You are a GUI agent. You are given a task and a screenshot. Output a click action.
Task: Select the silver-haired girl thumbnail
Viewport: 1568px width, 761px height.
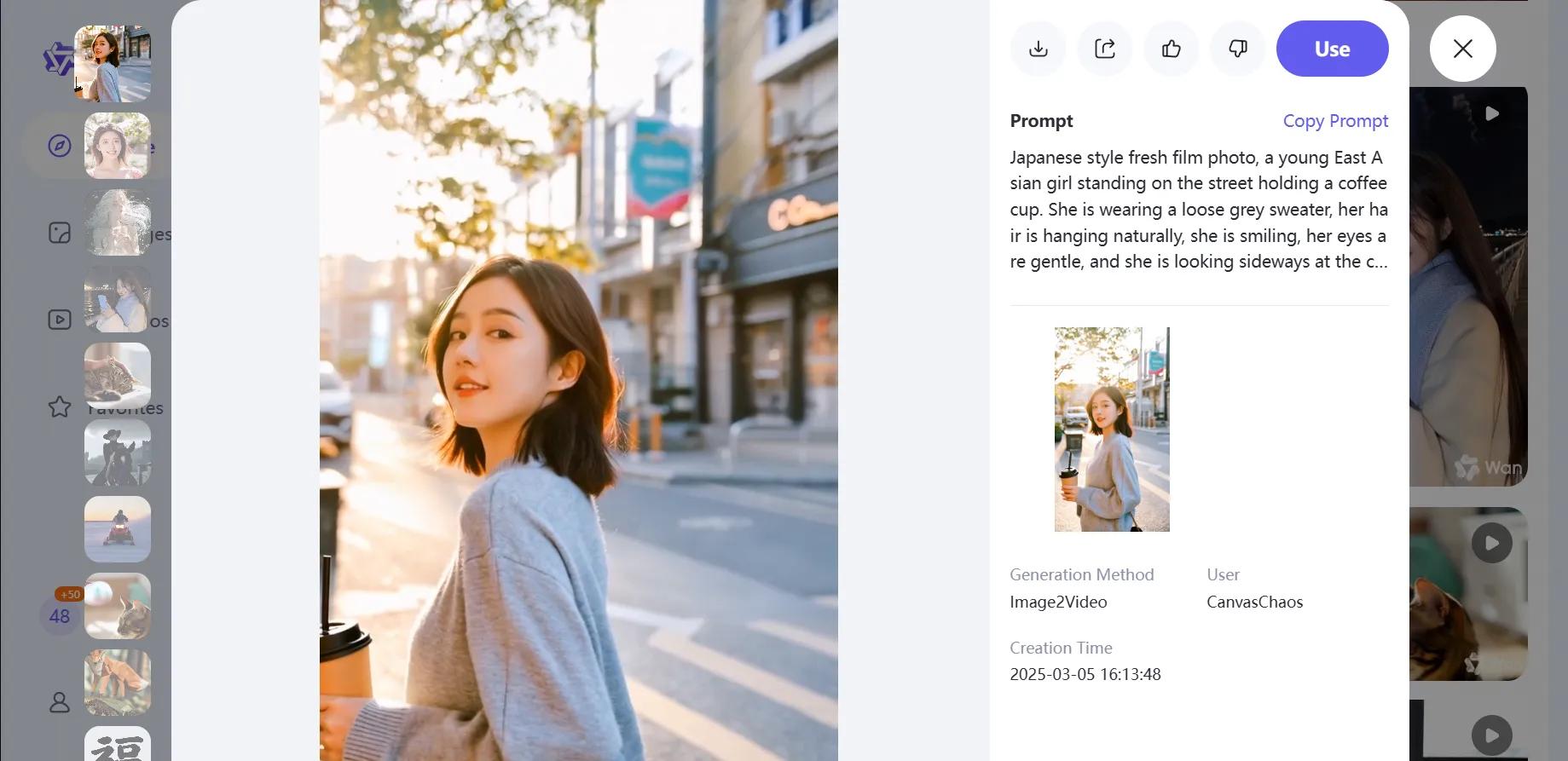(118, 222)
